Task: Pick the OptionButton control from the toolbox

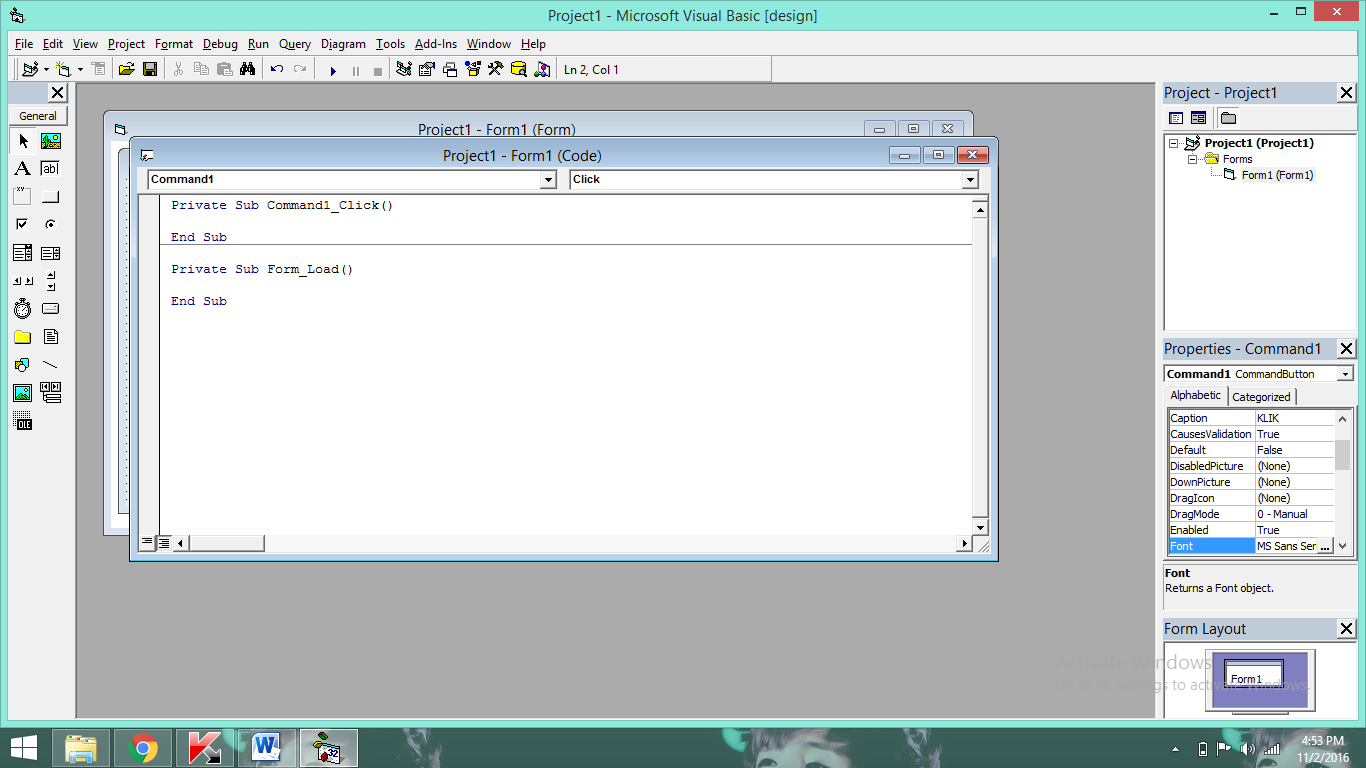Action: [50, 224]
